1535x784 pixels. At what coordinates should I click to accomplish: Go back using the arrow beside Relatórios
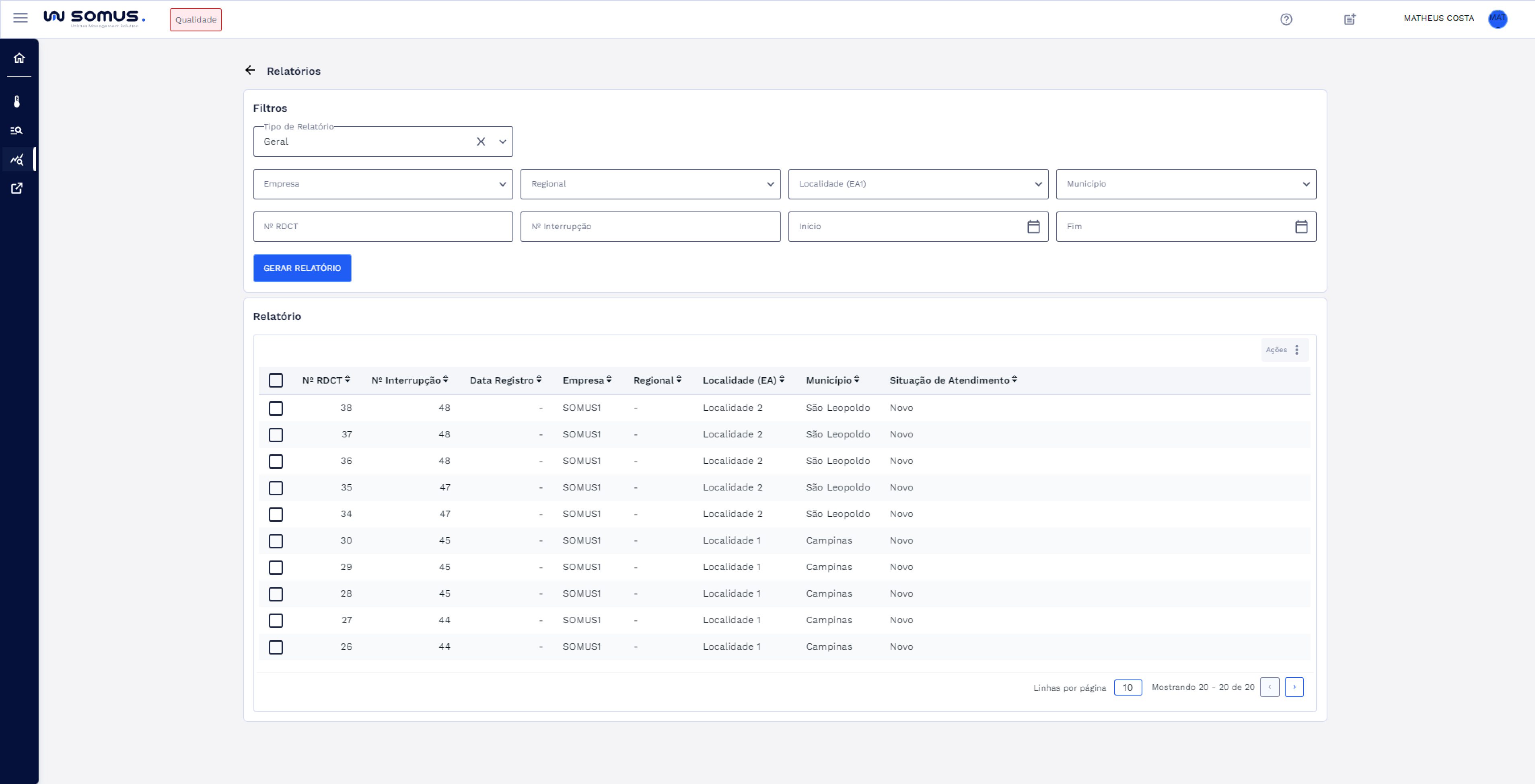coord(250,70)
